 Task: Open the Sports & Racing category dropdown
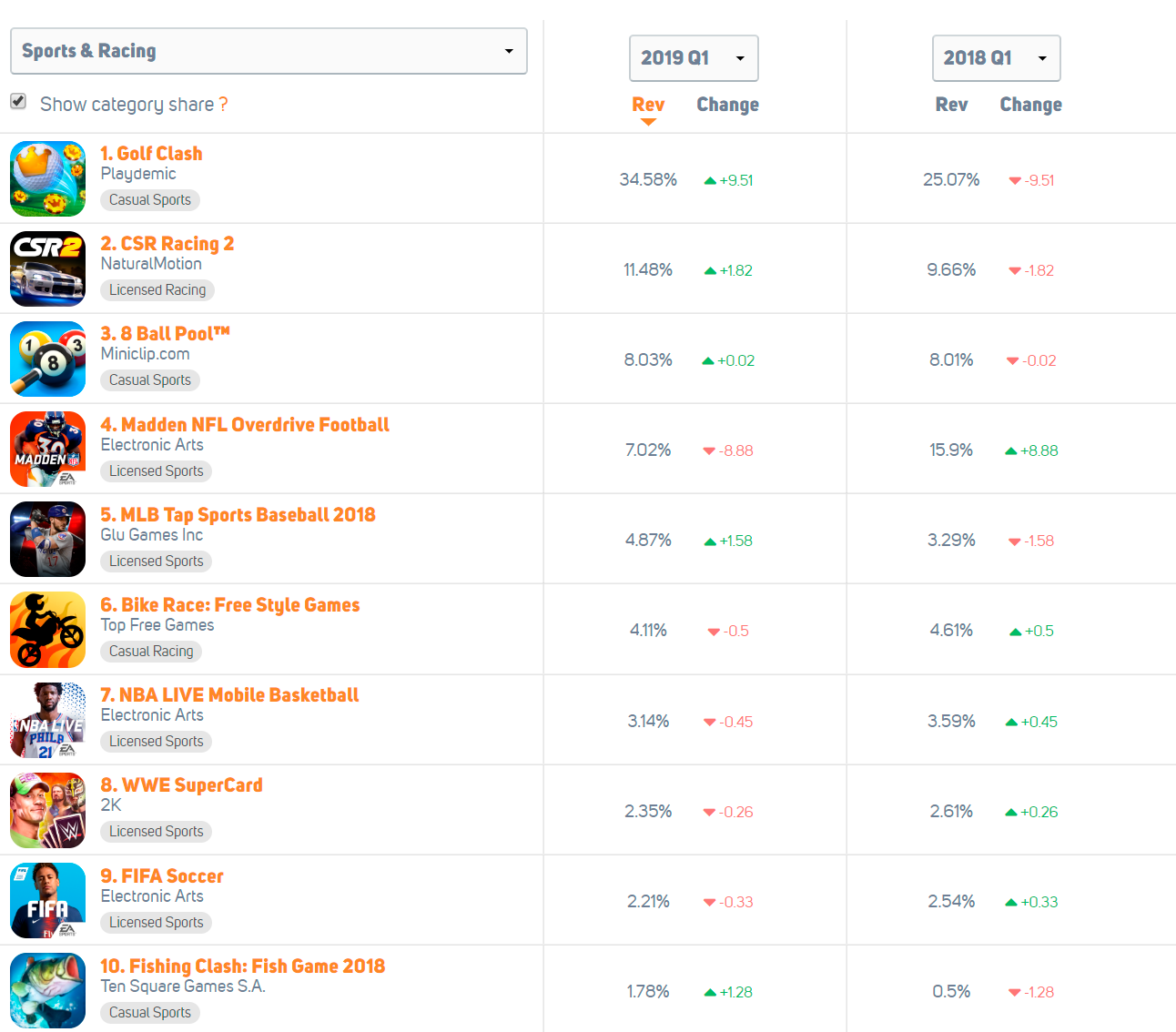tap(269, 51)
